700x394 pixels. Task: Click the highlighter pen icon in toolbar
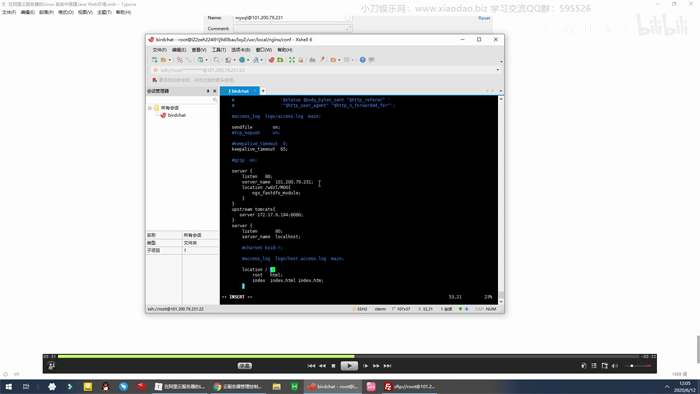click(x=322, y=60)
